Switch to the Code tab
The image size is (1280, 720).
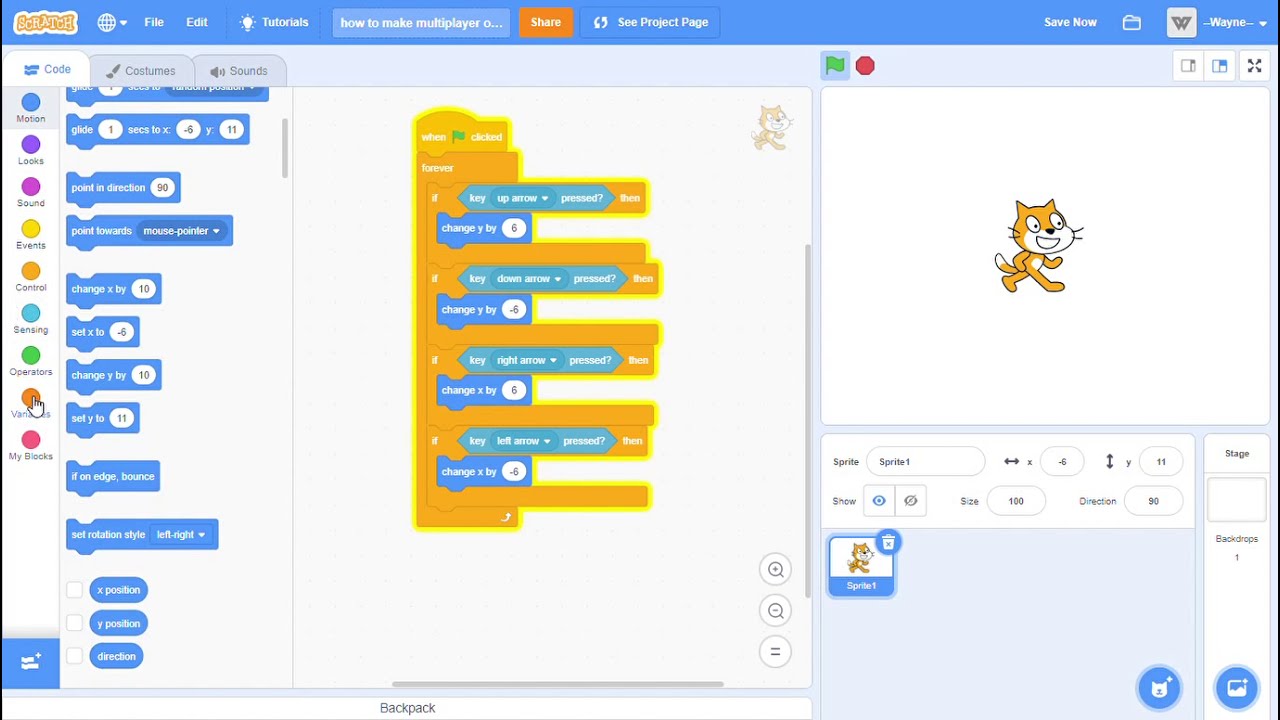click(x=47, y=70)
